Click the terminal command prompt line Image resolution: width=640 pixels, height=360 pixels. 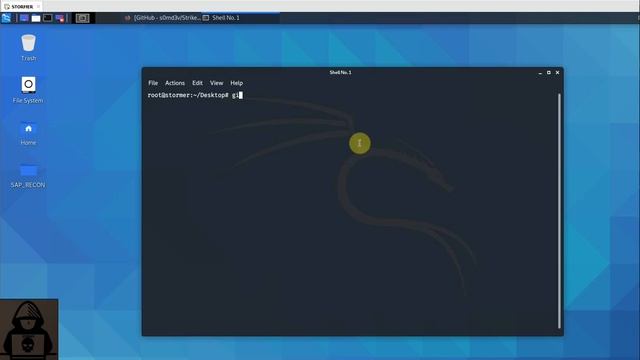(195, 95)
